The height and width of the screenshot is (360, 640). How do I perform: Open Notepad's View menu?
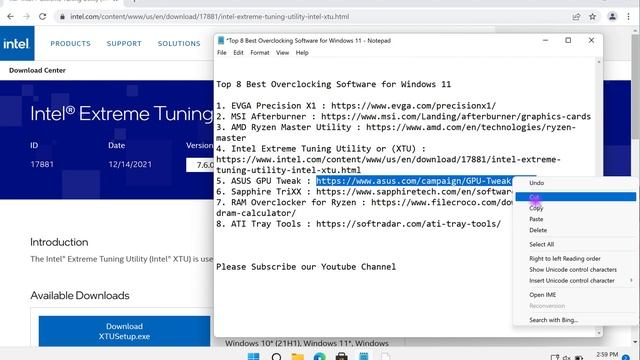[x=282, y=53]
